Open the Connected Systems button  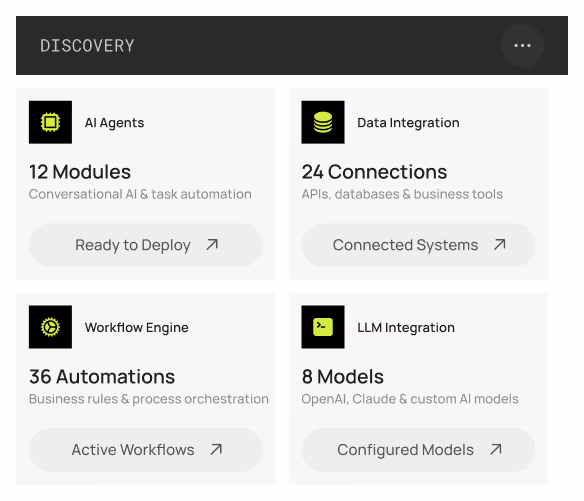(x=418, y=245)
